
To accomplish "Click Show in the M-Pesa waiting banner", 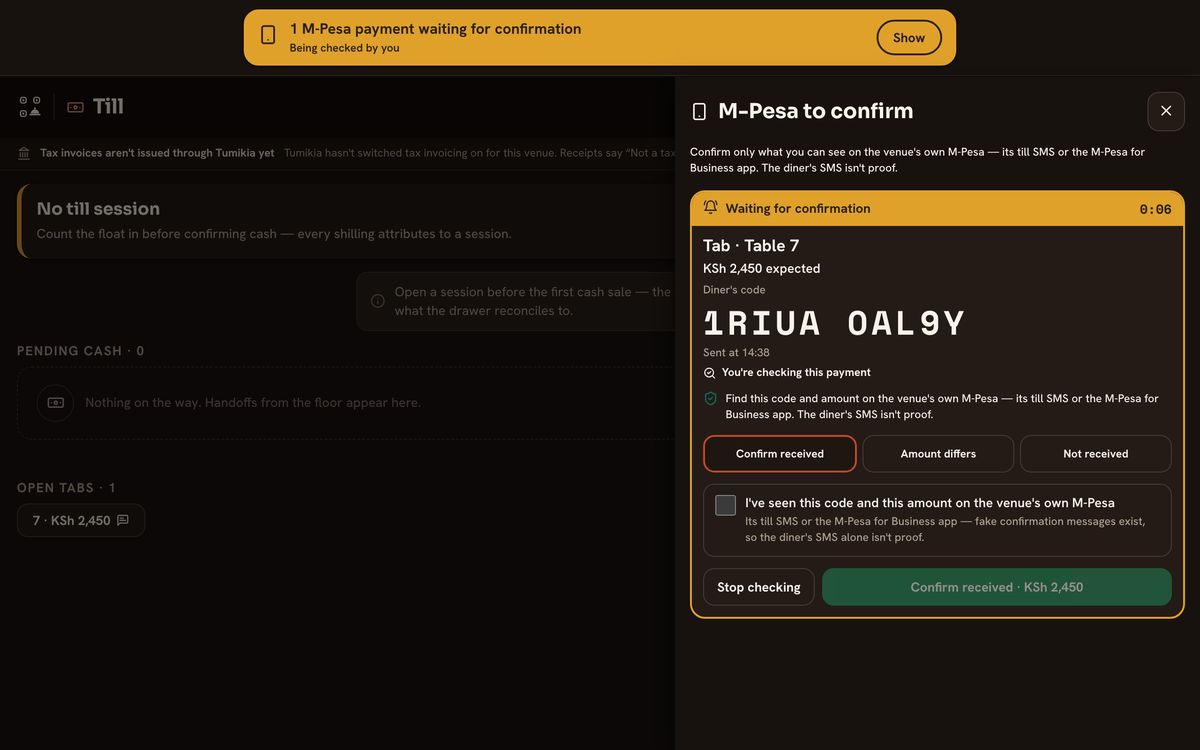I will tap(909, 38).
